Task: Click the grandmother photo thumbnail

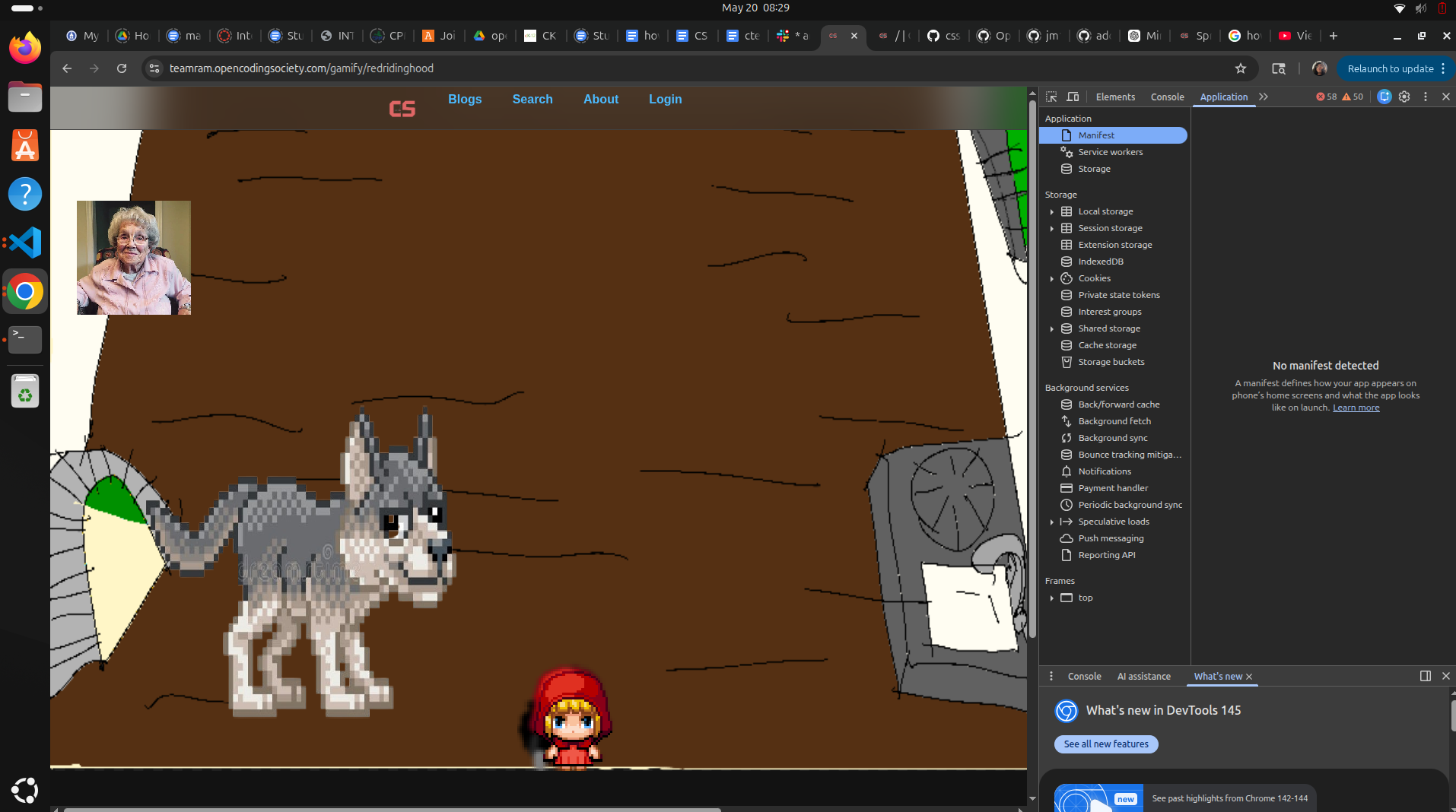Action: pyautogui.click(x=134, y=258)
